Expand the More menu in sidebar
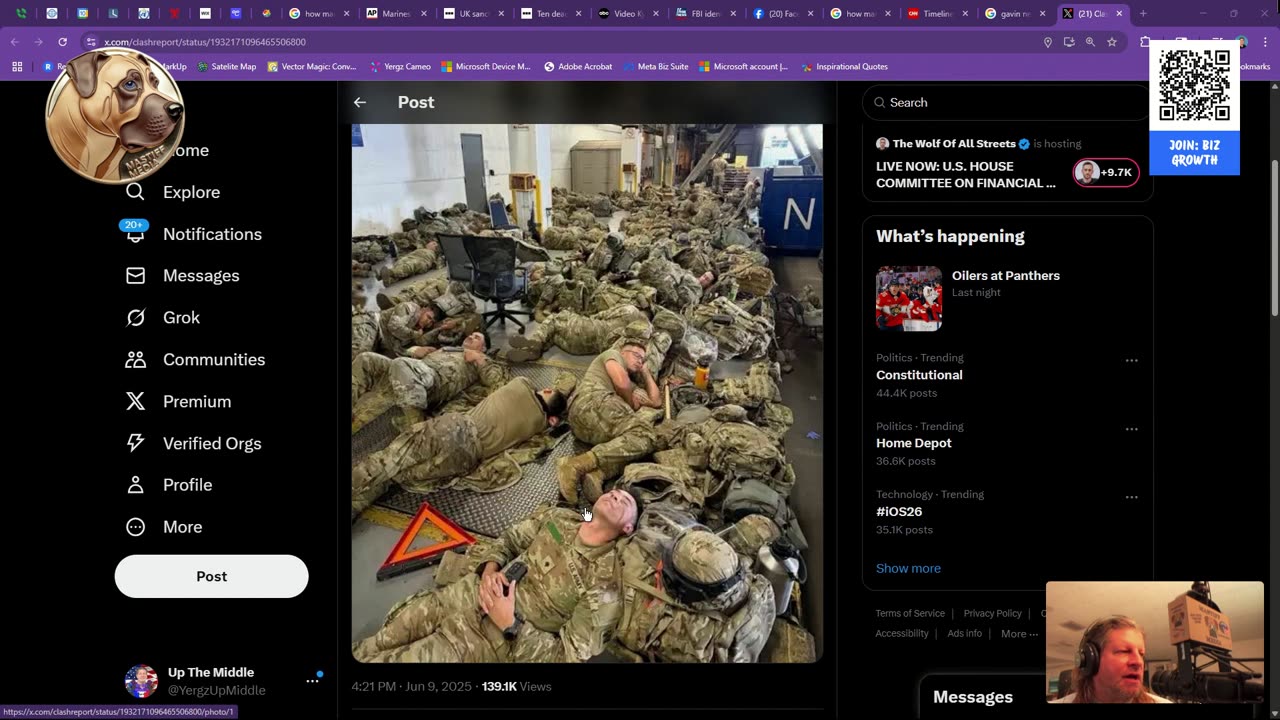 tap(136, 527)
